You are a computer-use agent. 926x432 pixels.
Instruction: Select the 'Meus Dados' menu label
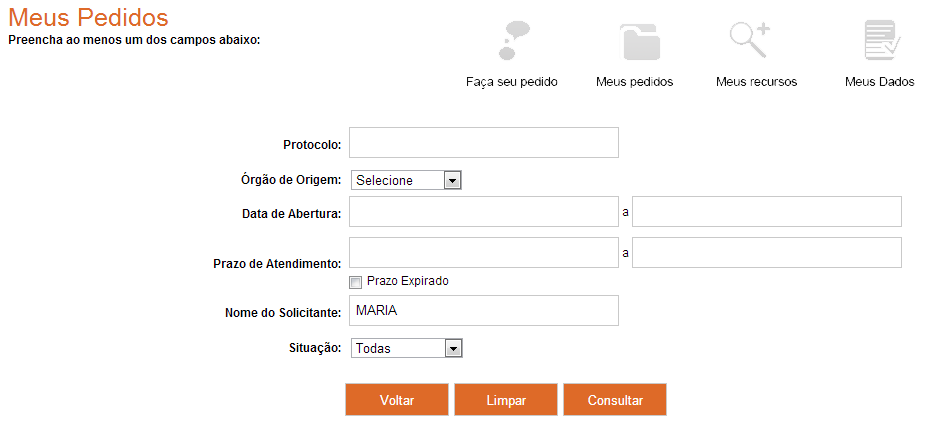(x=879, y=82)
